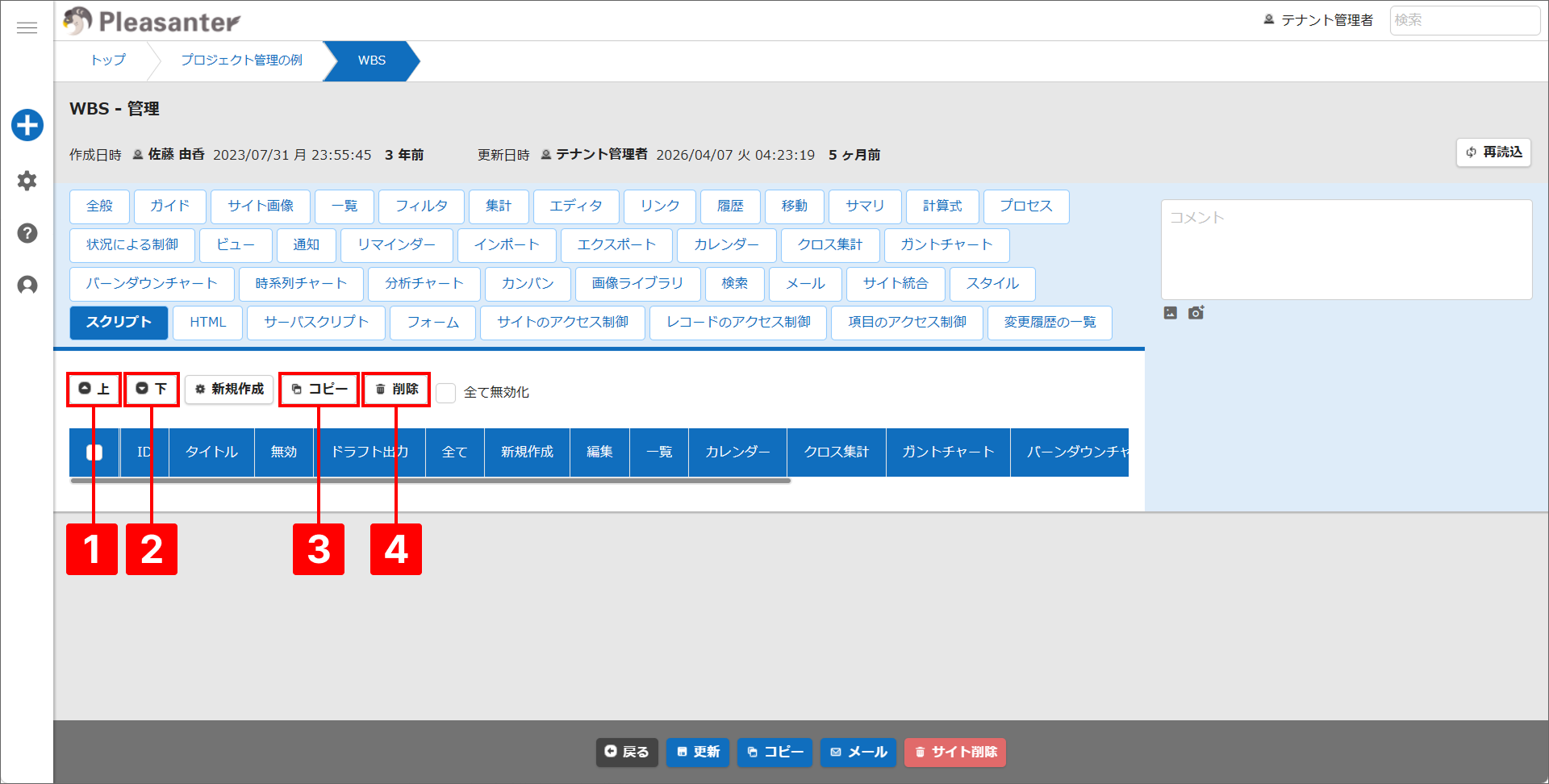1549x784 pixels.
Task: Copy selected script with コピー button in script toolbar
Action: point(319,390)
